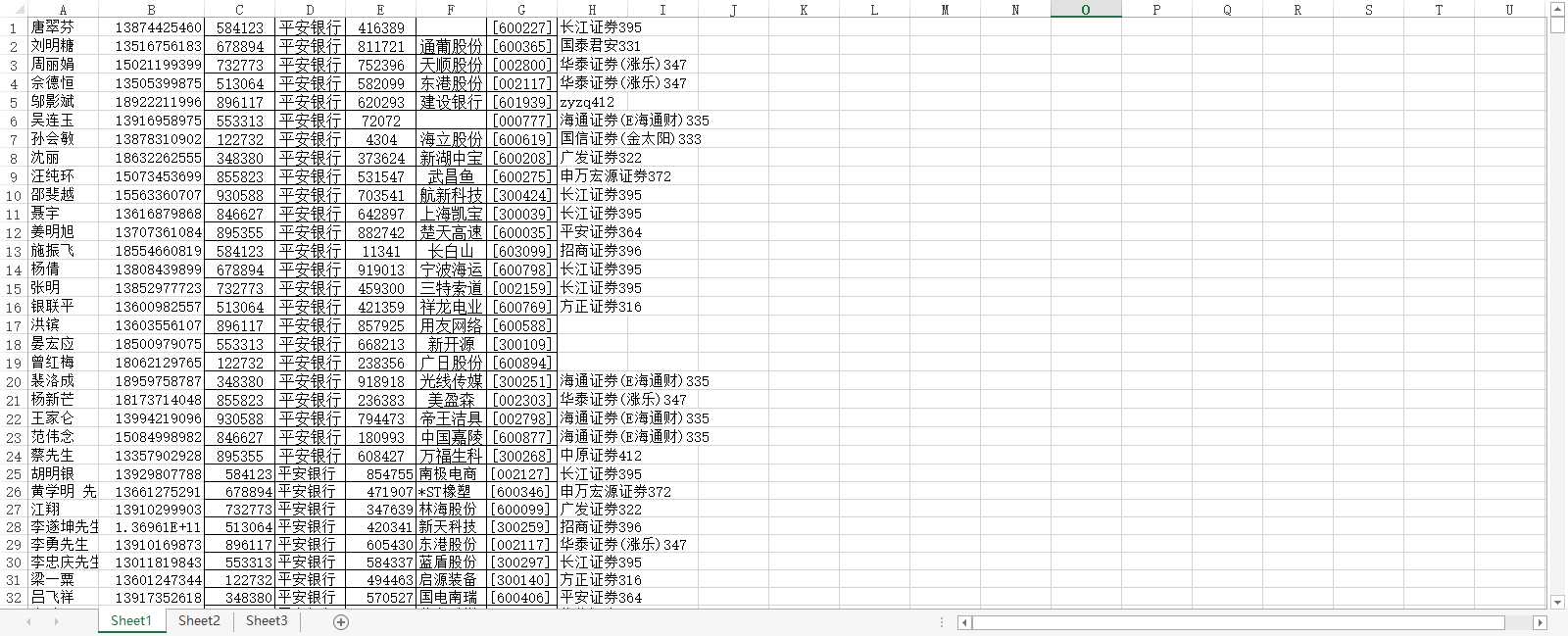Click stock code [600406]
This screenshot has height=636, width=1568.
coord(521,598)
